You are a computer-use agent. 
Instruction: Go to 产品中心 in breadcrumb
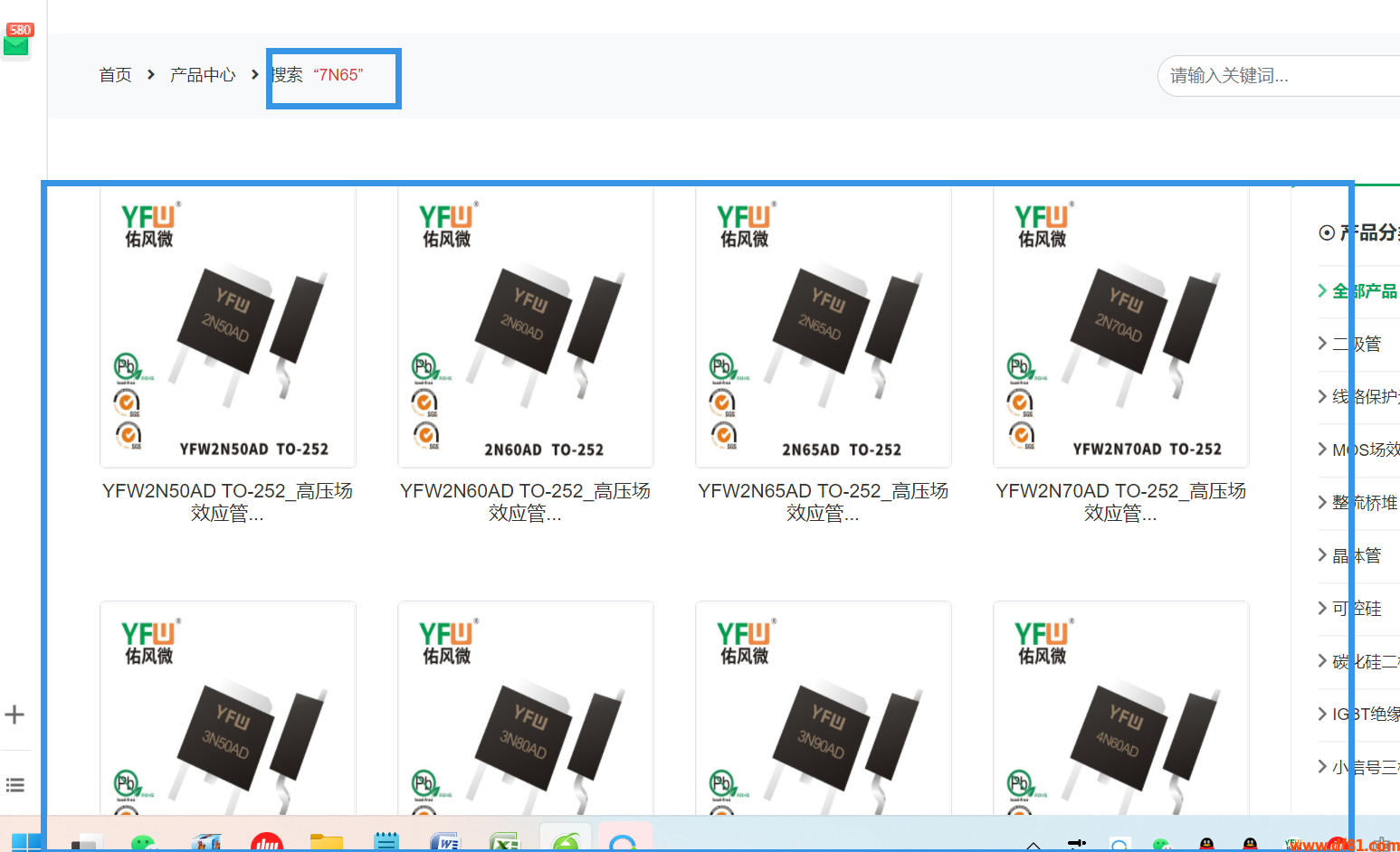pyautogui.click(x=203, y=75)
